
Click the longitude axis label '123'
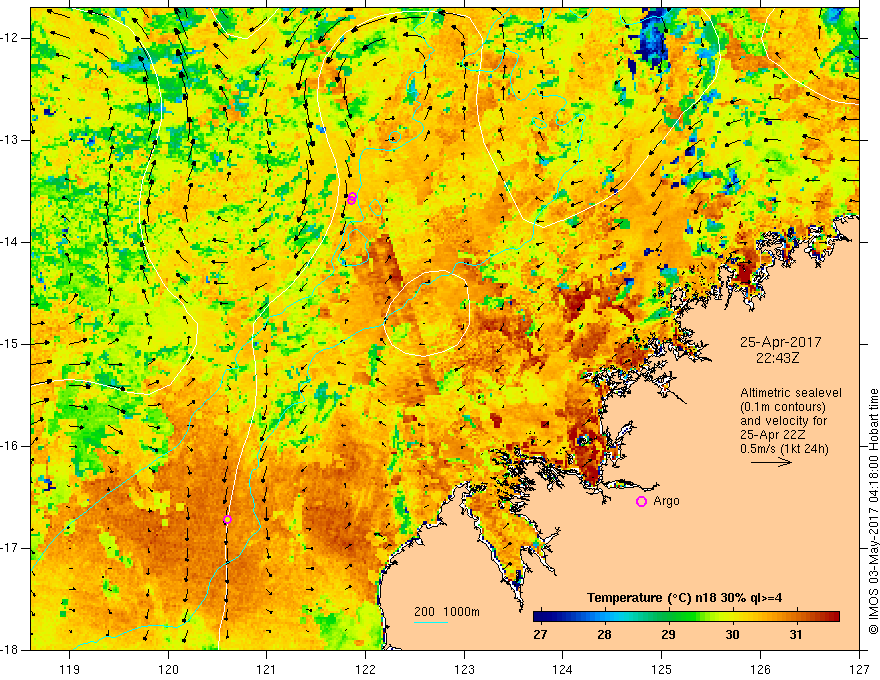(464, 669)
